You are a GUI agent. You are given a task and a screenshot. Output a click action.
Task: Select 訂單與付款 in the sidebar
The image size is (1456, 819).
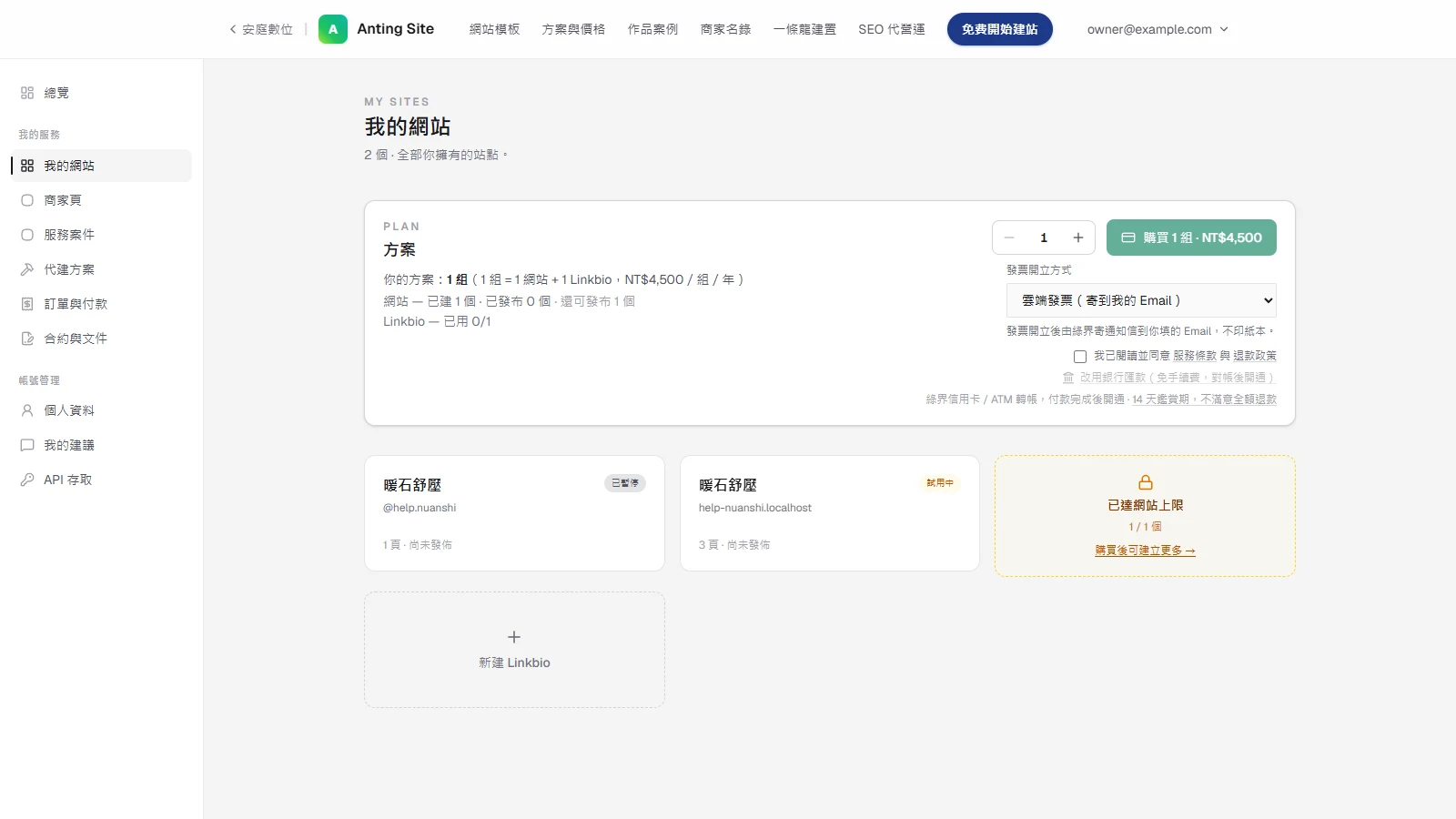(x=101, y=304)
